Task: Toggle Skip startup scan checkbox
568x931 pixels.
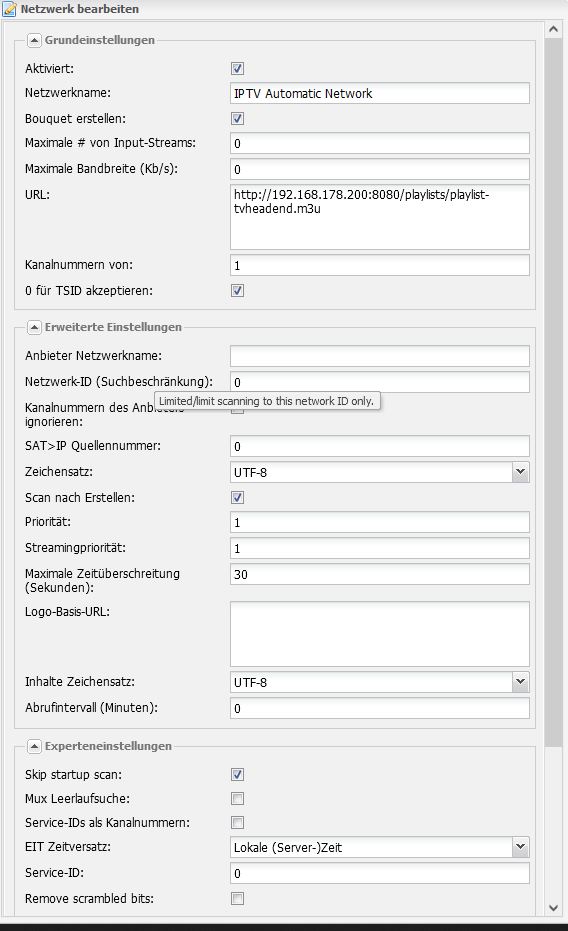Action: tap(237, 775)
